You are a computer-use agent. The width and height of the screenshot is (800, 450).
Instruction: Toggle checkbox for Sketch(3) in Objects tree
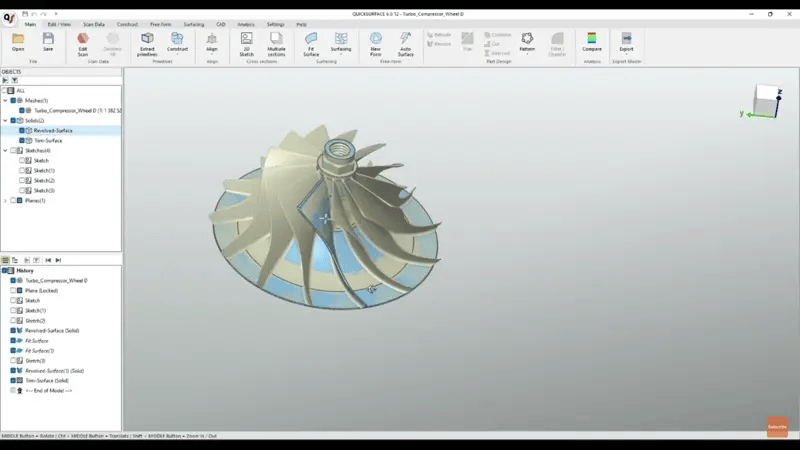(x=22, y=191)
